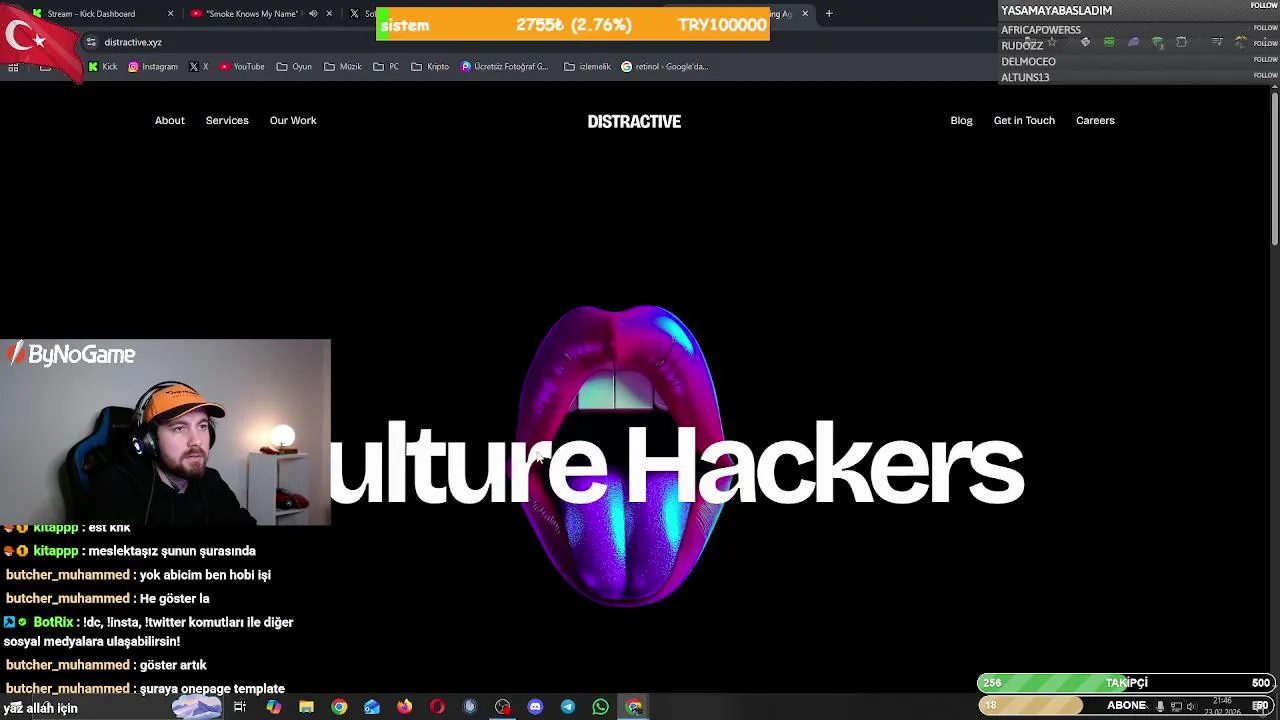Mute the YouTube tab speaker icon

[x=313, y=14]
